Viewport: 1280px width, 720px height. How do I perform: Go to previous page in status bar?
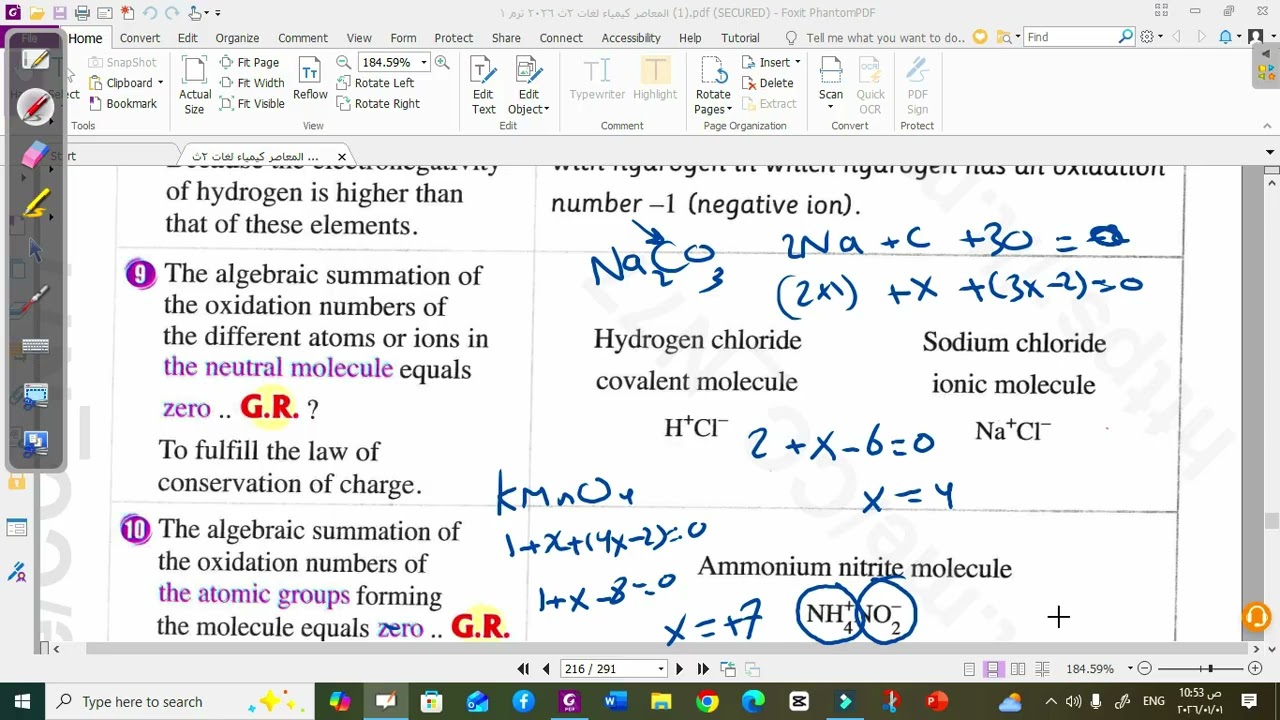click(x=546, y=669)
